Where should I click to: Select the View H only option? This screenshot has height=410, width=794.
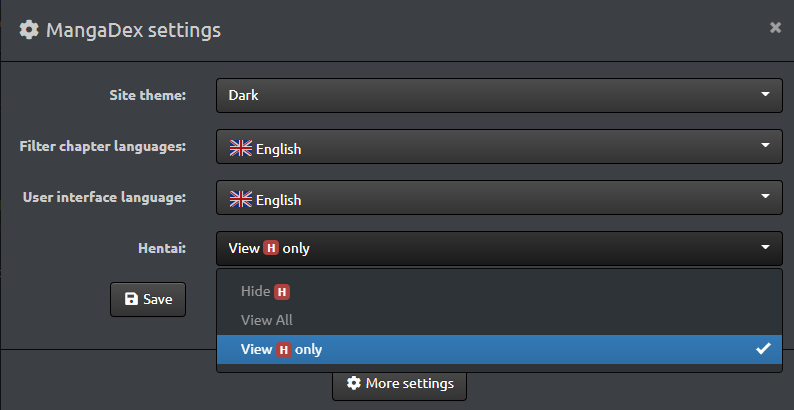[x=499, y=349]
